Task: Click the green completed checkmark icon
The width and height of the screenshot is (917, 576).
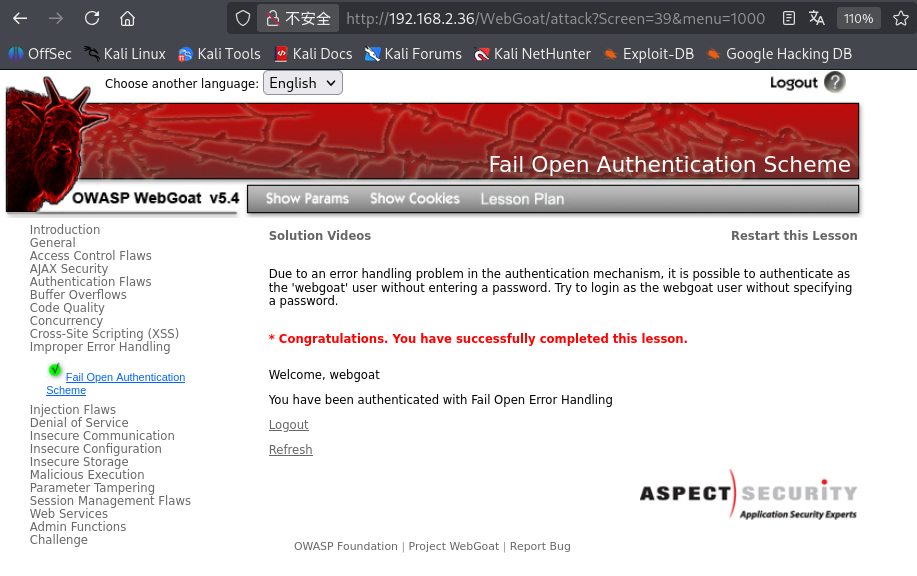Action: coord(55,370)
